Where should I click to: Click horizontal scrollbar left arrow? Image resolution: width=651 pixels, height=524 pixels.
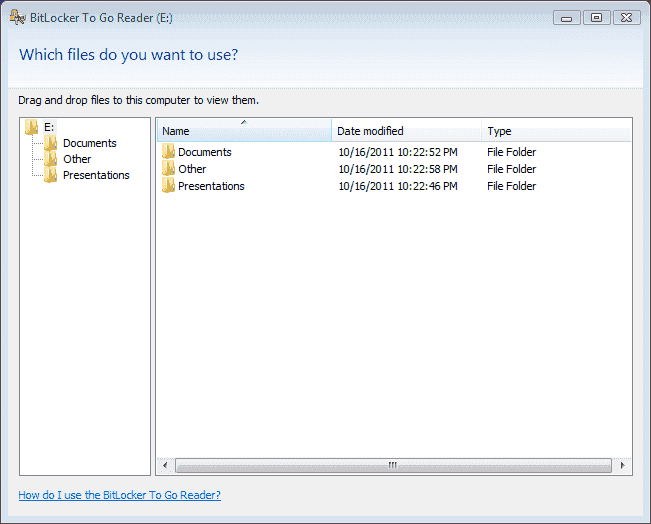166,465
